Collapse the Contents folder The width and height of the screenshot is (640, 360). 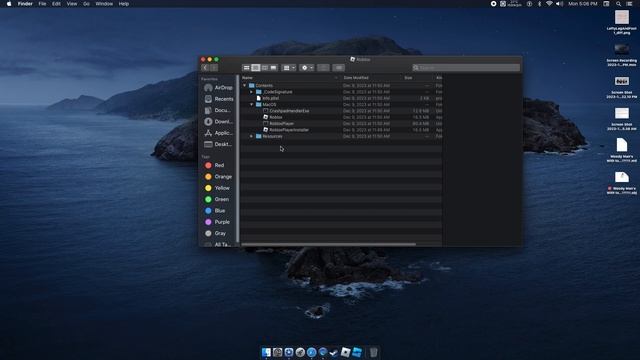point(244,86)
